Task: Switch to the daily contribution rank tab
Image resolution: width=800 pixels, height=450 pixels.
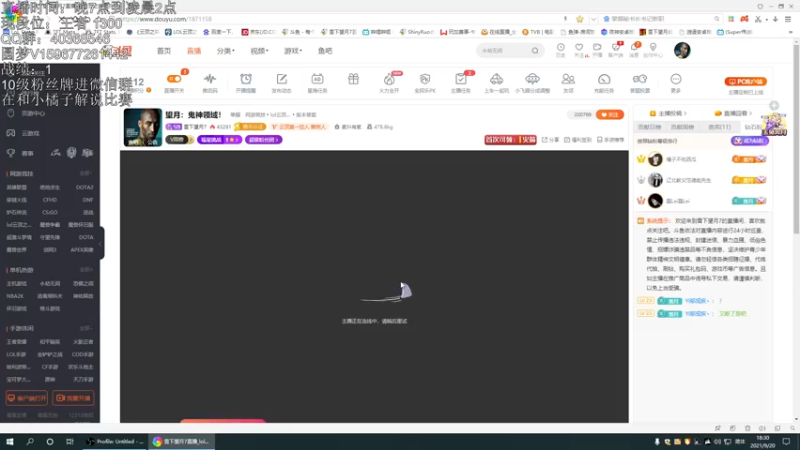Action: point(649,127)
